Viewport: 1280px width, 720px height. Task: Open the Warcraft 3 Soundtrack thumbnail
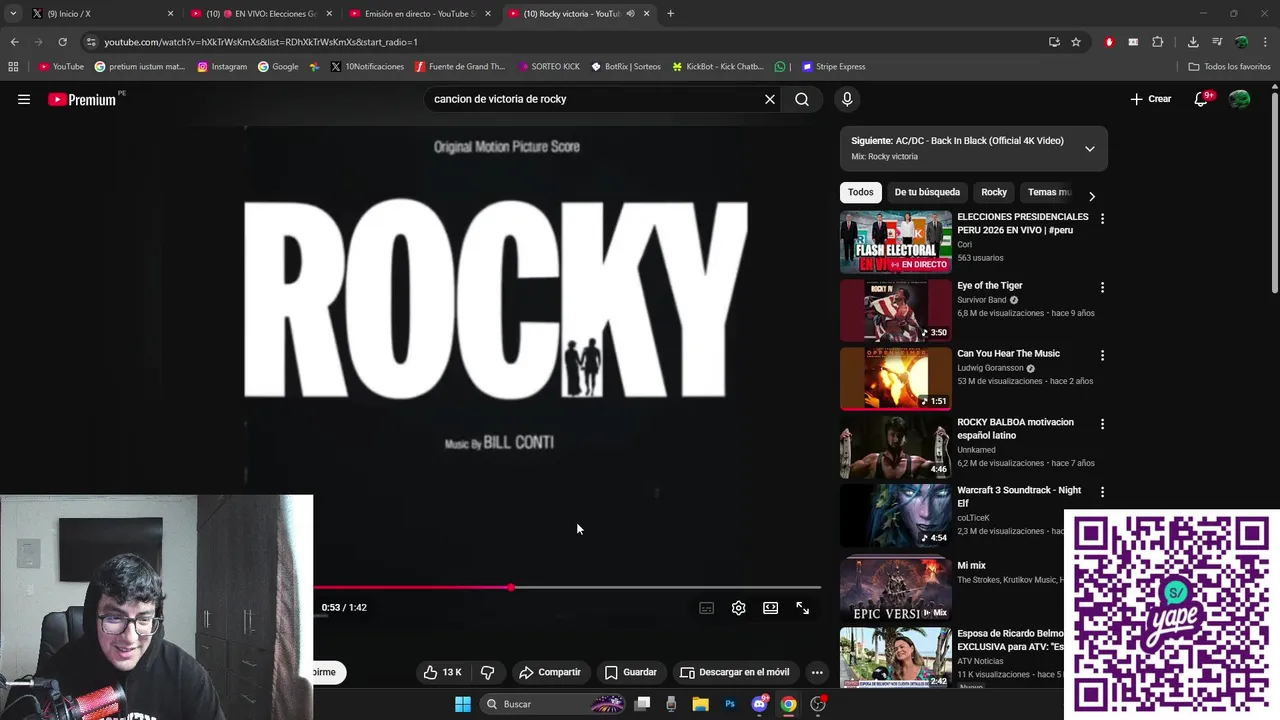pos(896,515)
